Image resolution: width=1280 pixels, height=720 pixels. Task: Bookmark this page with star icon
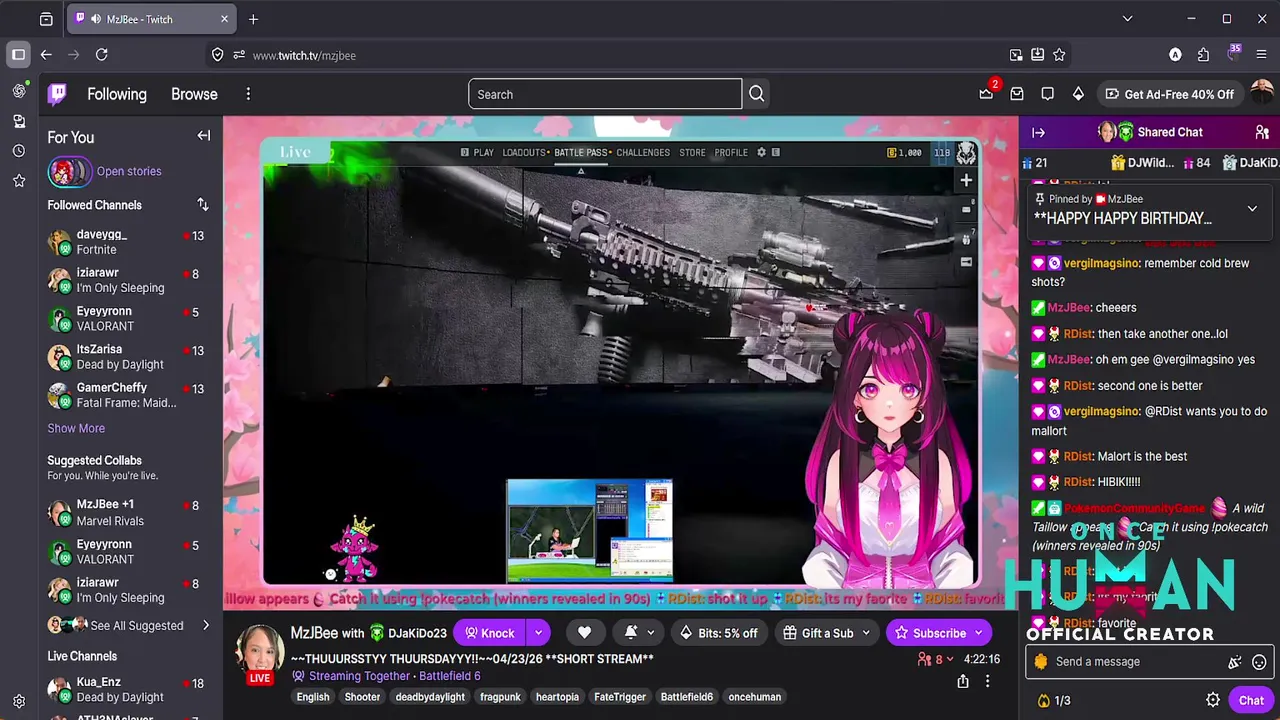pos(1059,55)
